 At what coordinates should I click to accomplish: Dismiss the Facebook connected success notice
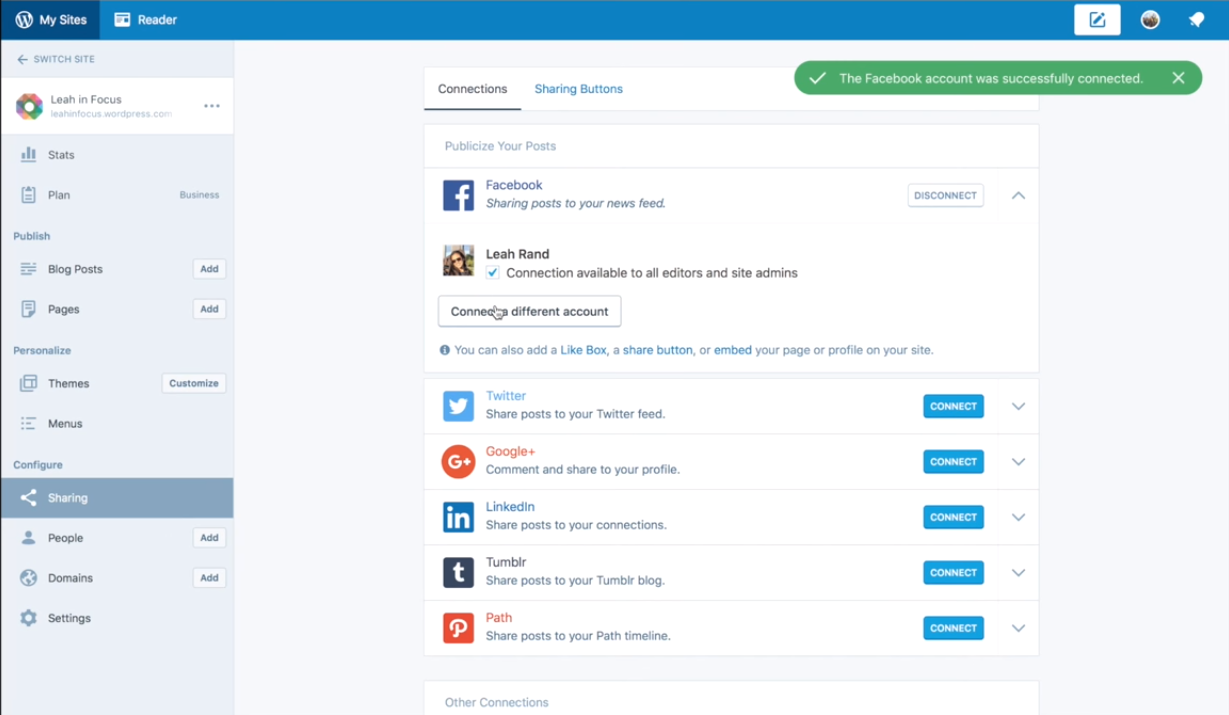tap(1178, 78)
